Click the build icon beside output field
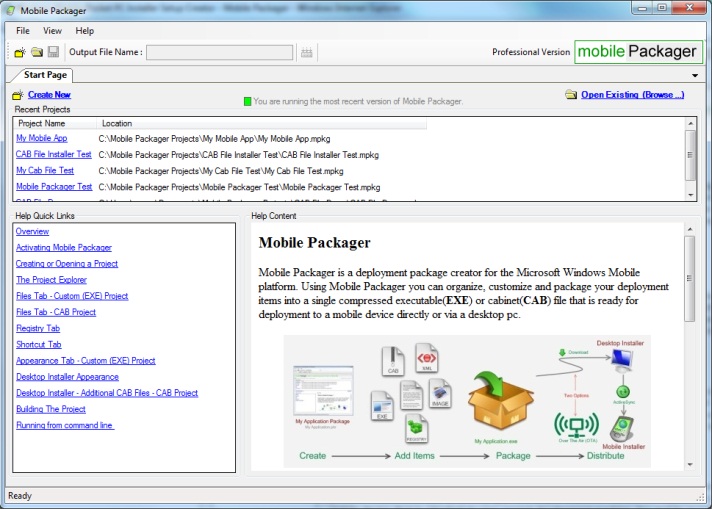This screenshot has height=509, width=712. tap(307, 53)
